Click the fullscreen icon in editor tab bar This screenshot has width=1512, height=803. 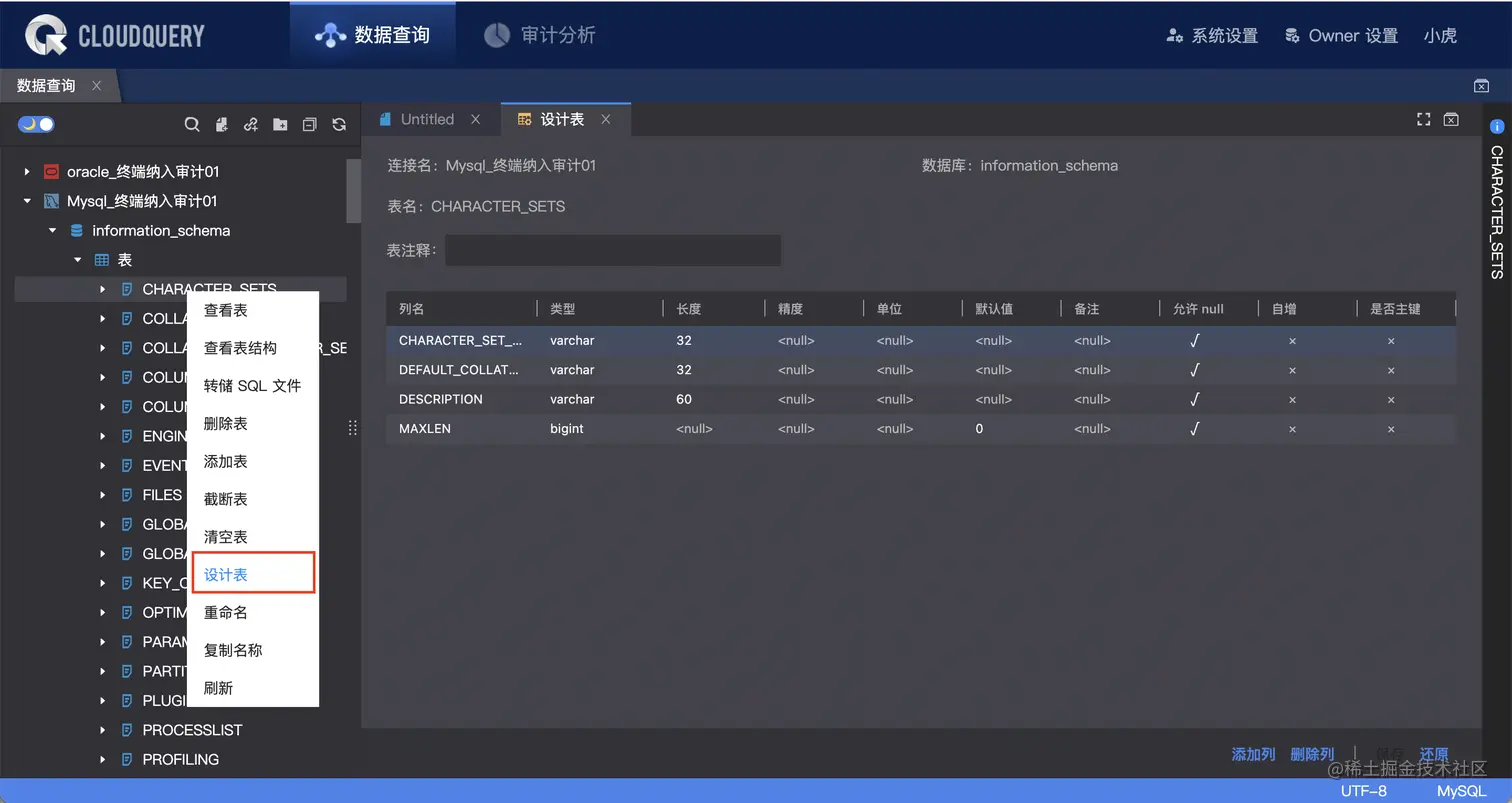[1424, 119]
